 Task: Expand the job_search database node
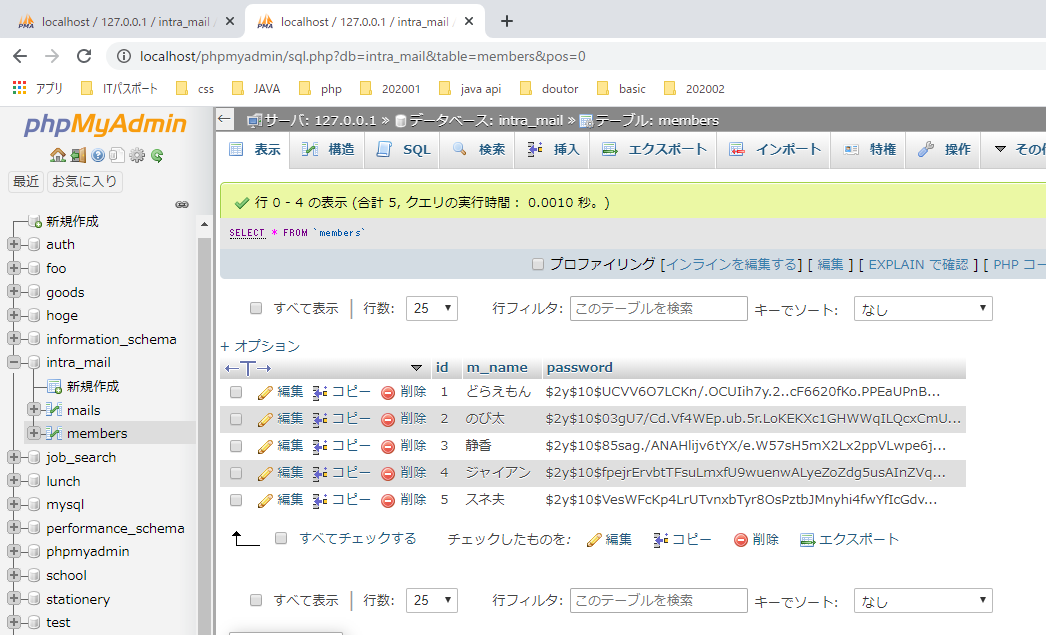click(x=13, y=457)
